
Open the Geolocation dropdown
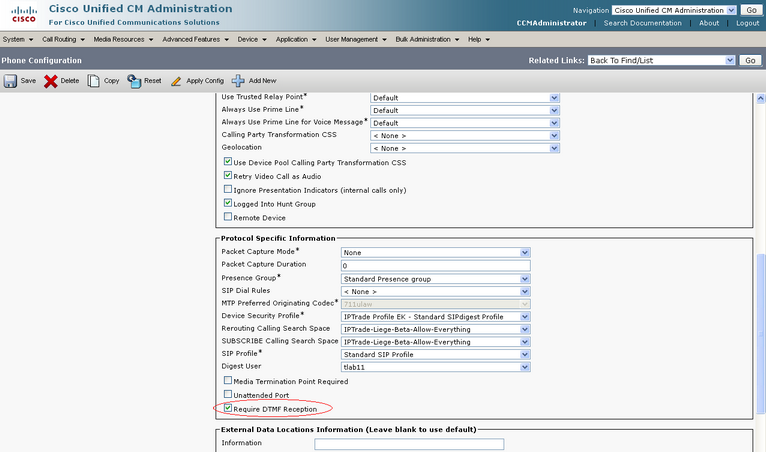(x=465, y=148)
